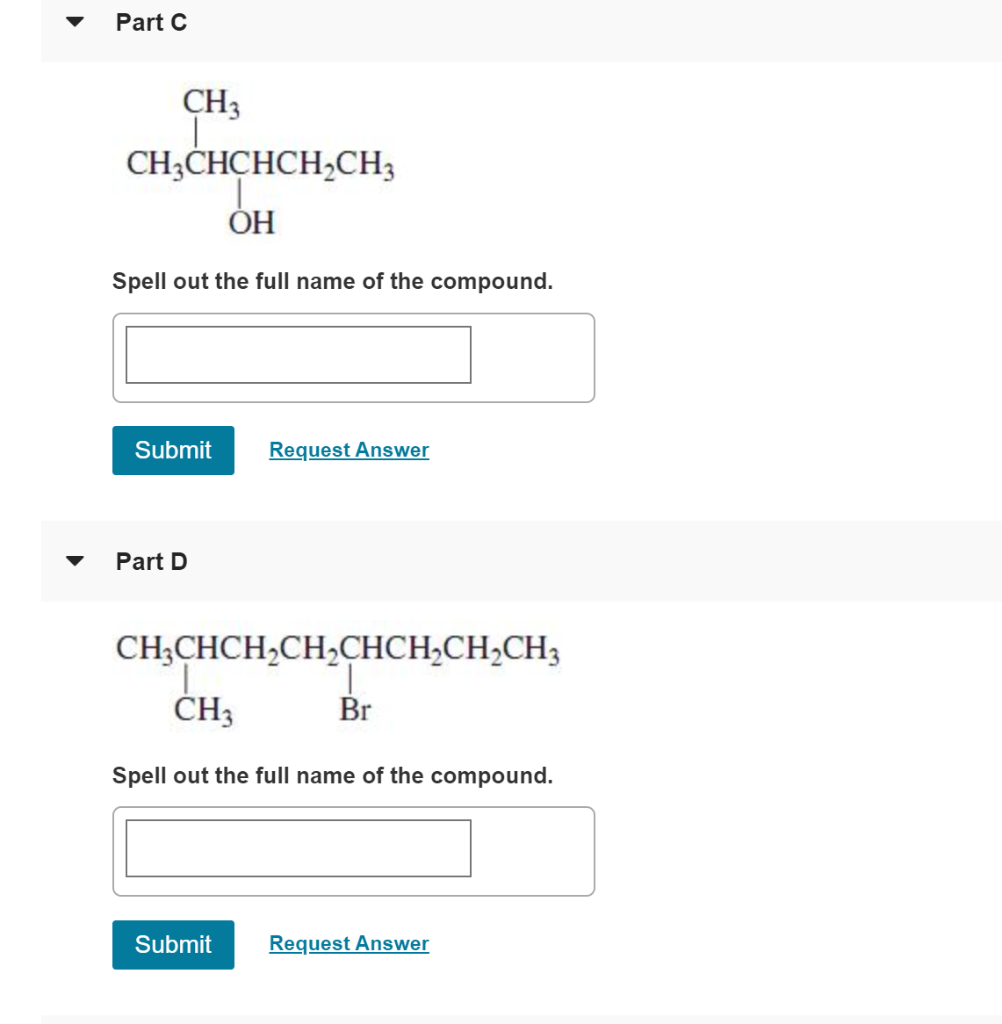Click the disclosure arrow beside Part C
1002x1024 pixels.
pyautogui.click(x=75, y=22)
